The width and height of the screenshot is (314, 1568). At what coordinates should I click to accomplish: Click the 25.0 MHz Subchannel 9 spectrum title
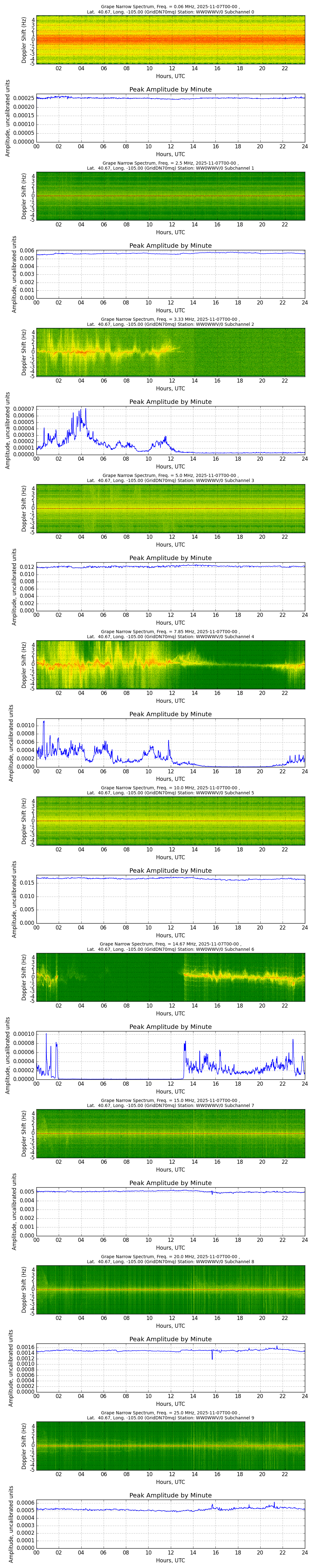pos(170,1415)
